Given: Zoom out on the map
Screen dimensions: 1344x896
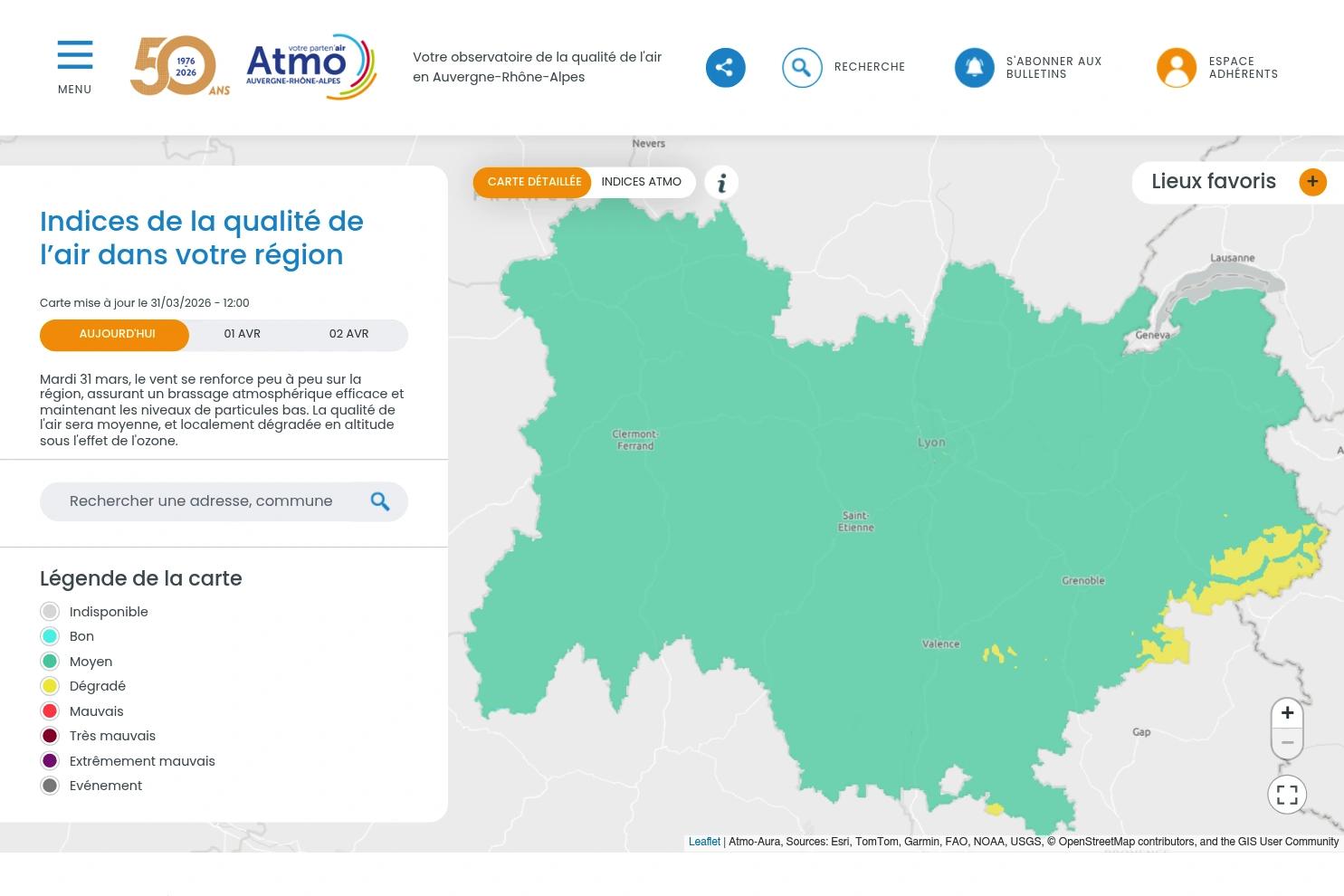Looking at the screenshot, I should [x=1287, y=742].
